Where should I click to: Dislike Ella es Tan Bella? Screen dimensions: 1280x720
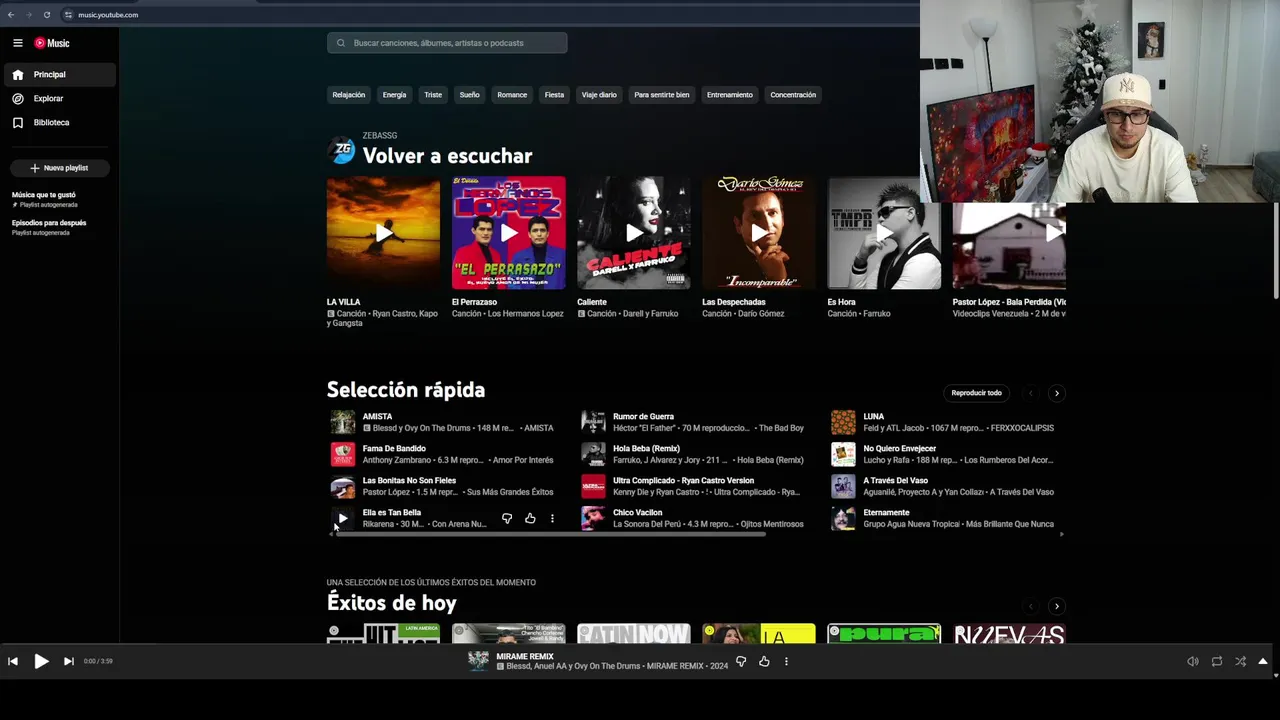(507, 518)
